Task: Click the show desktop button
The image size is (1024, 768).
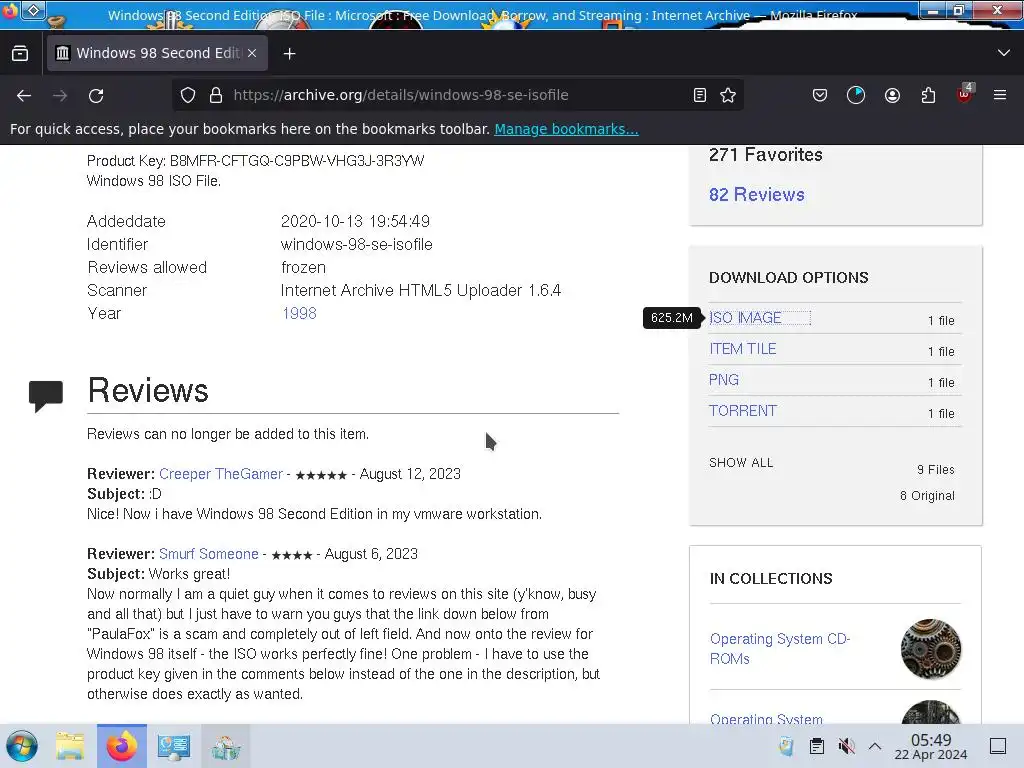Action: click(998, 746)
